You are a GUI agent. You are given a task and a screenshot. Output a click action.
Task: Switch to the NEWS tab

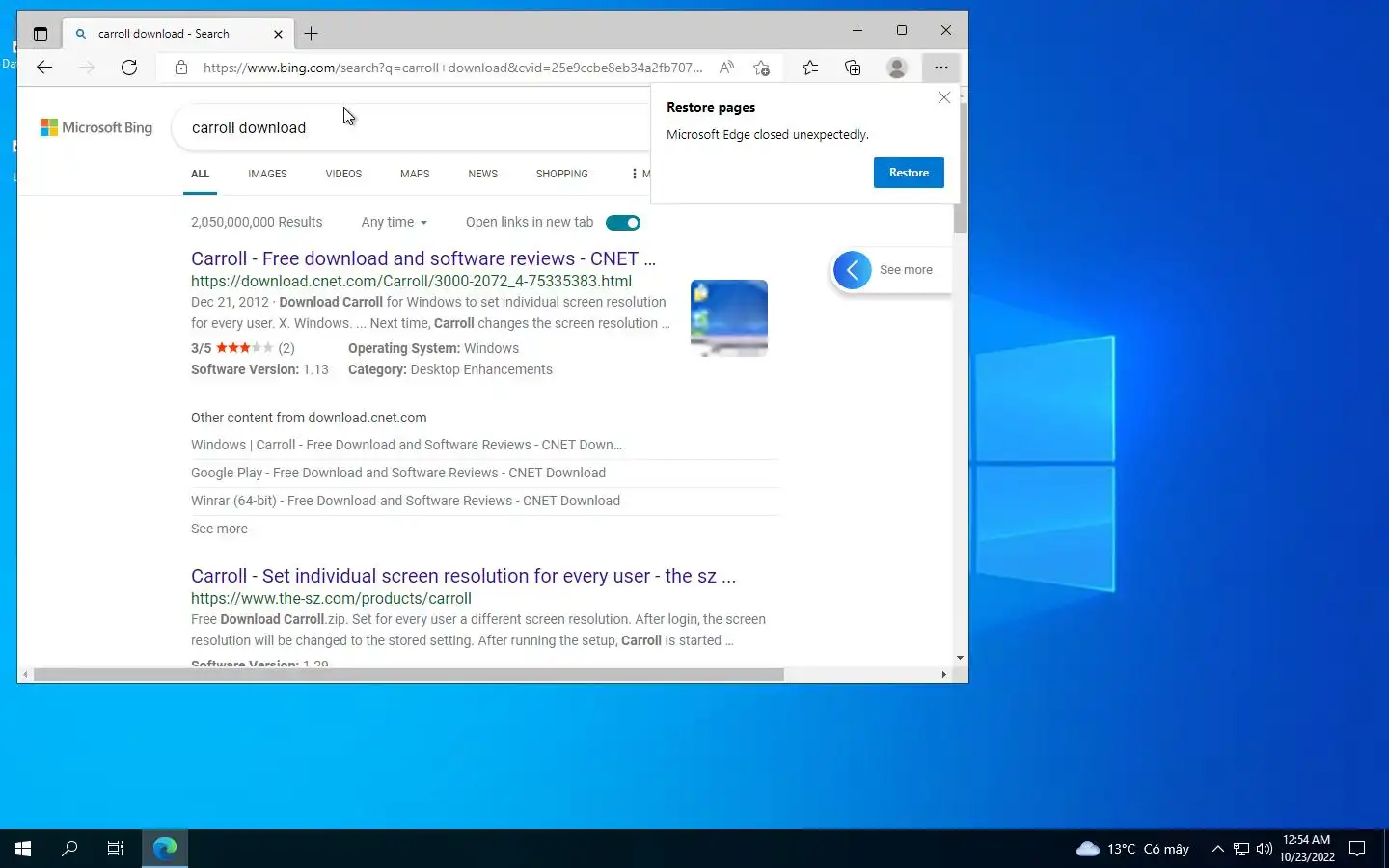(482, 174)
